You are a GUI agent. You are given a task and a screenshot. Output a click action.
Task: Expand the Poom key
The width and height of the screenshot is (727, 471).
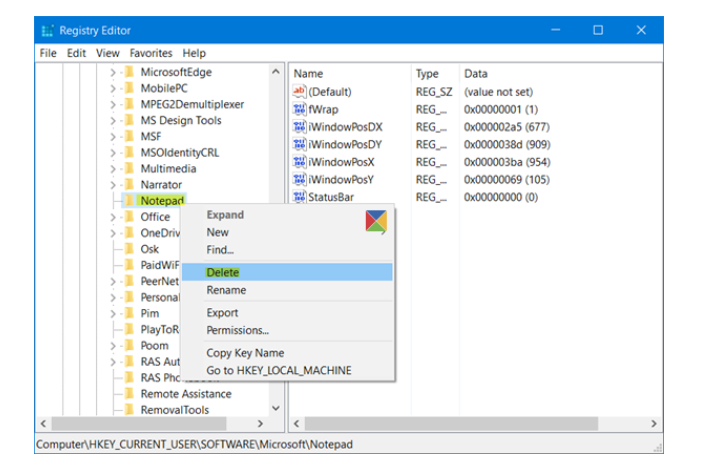tap(113, 346)
